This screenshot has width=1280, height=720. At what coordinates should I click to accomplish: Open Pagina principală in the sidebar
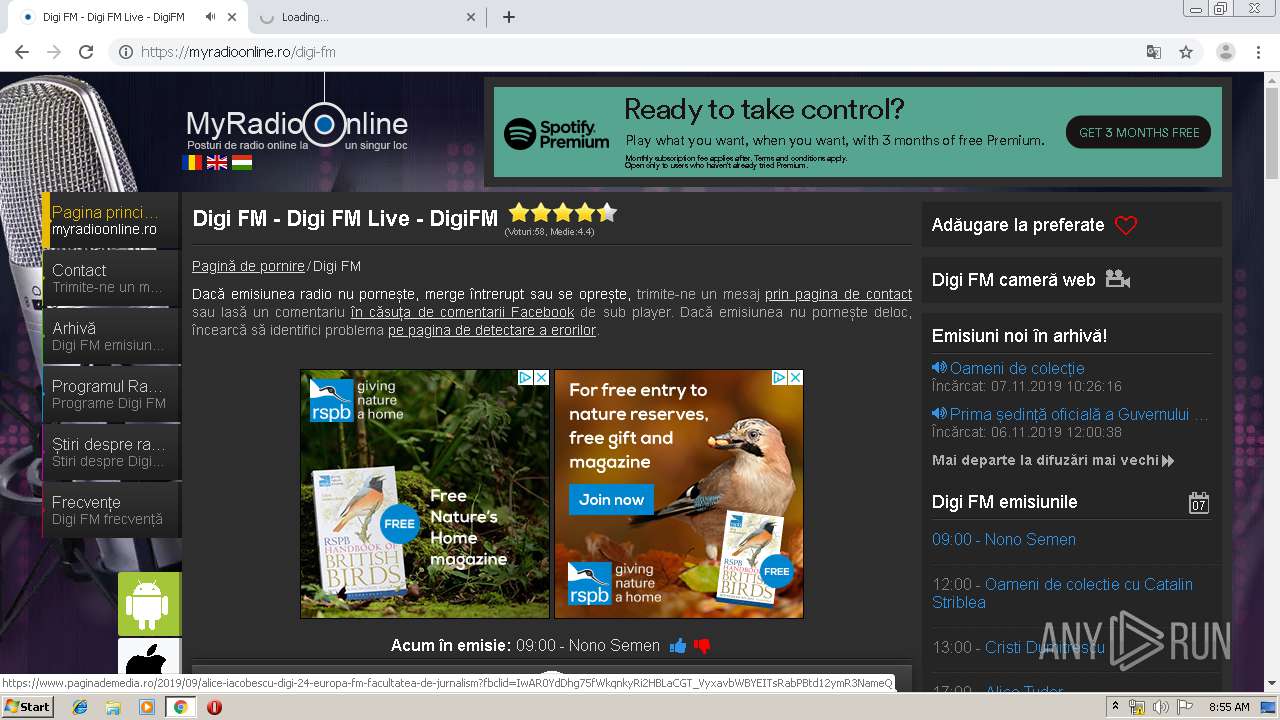pos(110,220)
